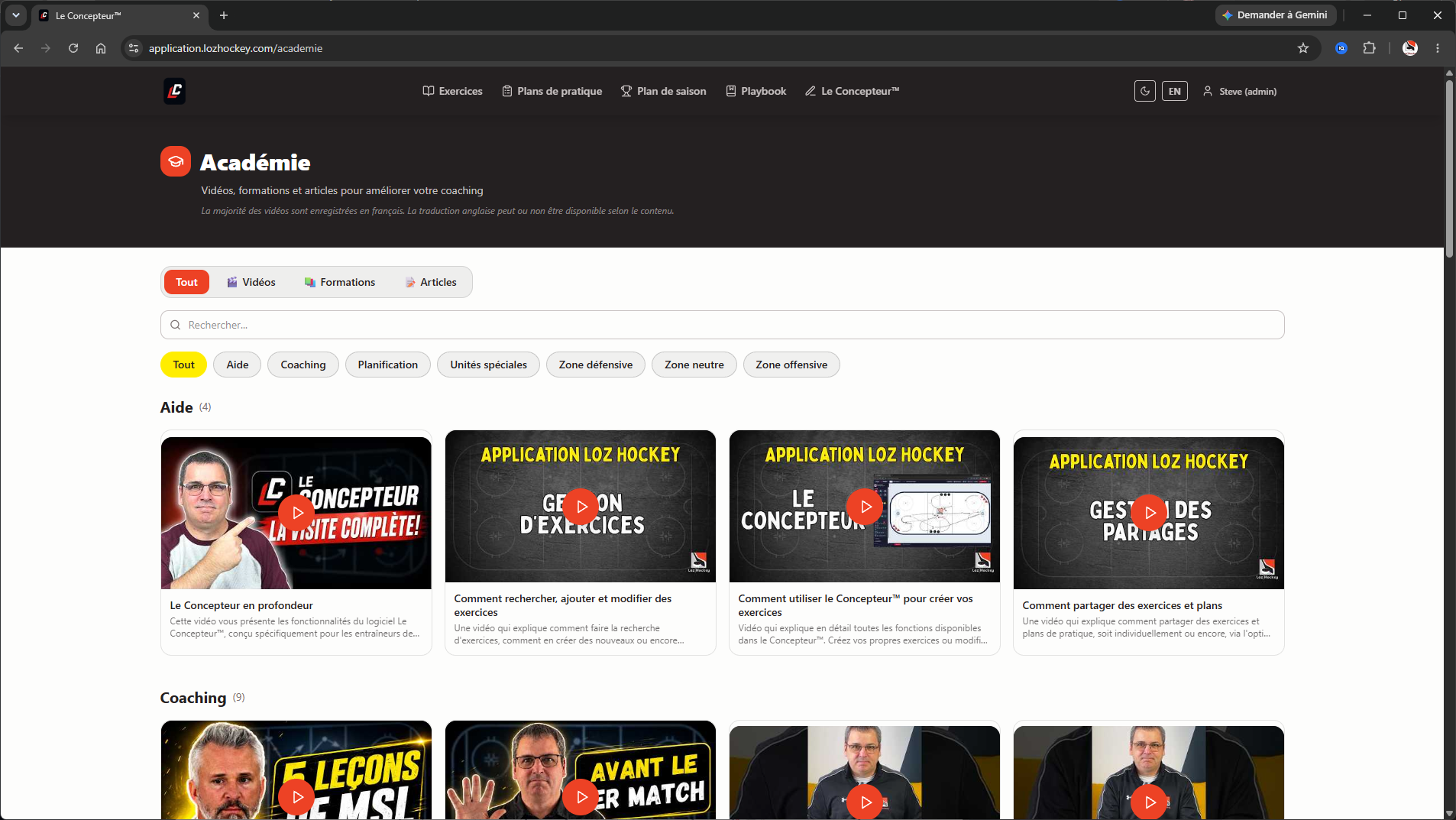Open 'Le Concepteur en profondeur' title

[x=241, y=605]
